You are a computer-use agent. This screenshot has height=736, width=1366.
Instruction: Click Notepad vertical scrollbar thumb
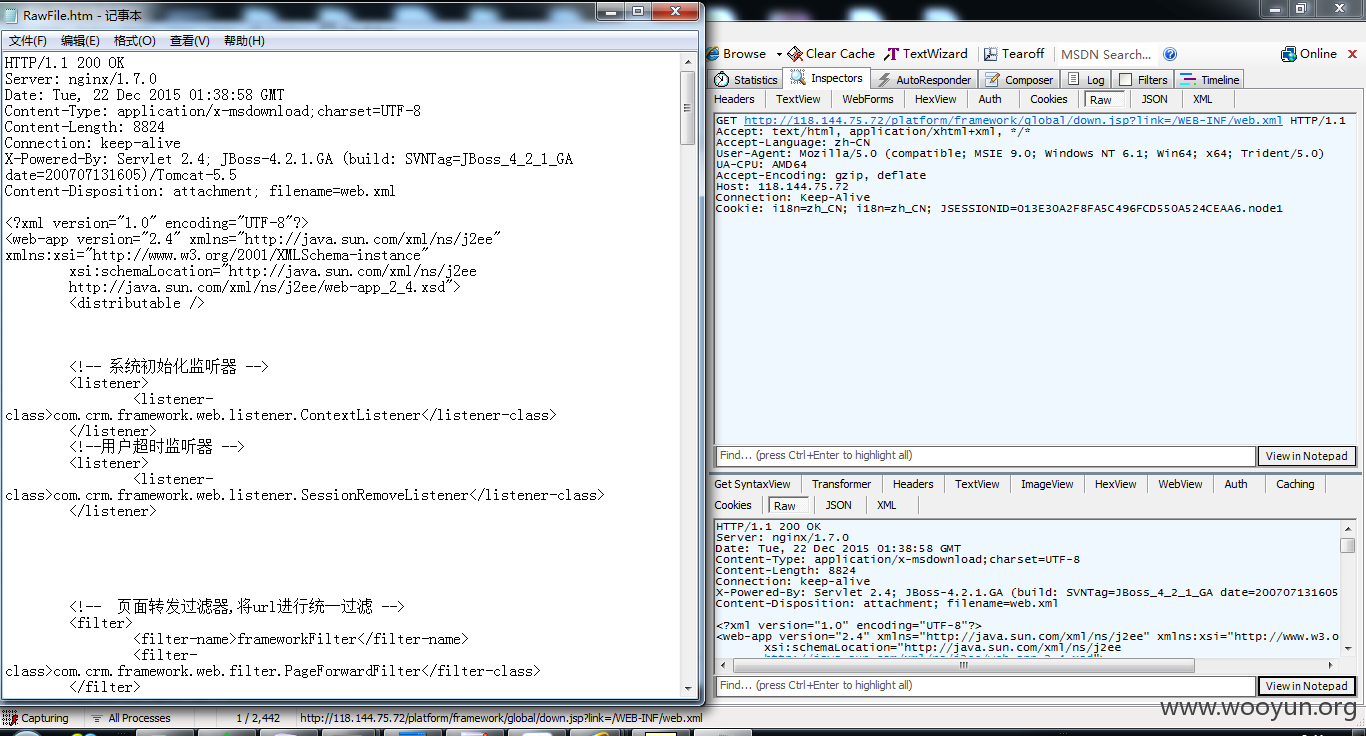[x=687, y=107]
